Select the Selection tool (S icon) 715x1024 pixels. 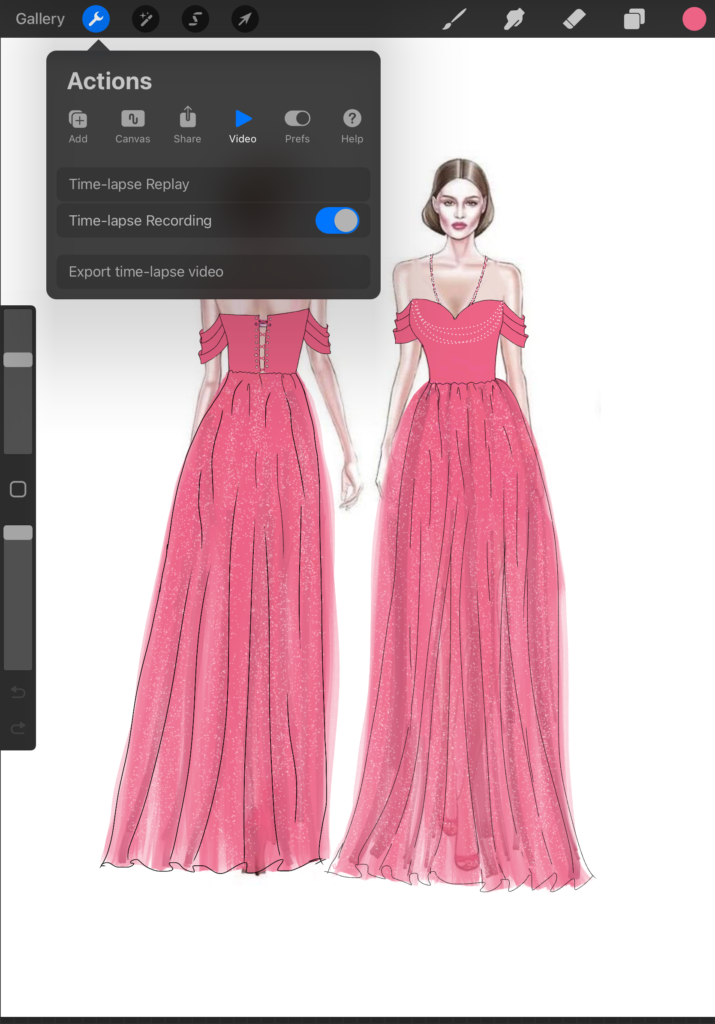point(195,19)
